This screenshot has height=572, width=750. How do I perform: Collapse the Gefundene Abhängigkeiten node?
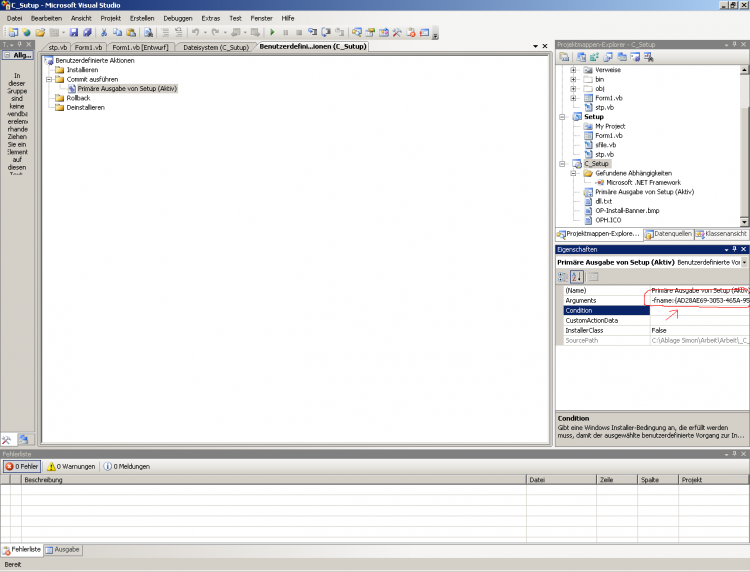pos(573,173)
